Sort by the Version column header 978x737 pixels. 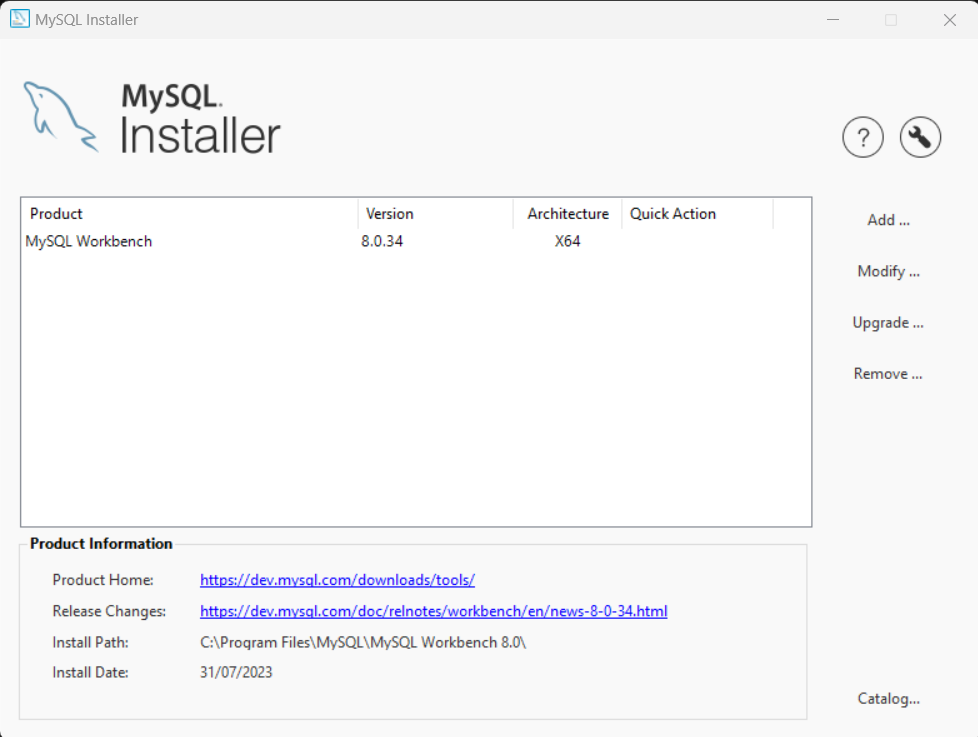click(435, 214)
